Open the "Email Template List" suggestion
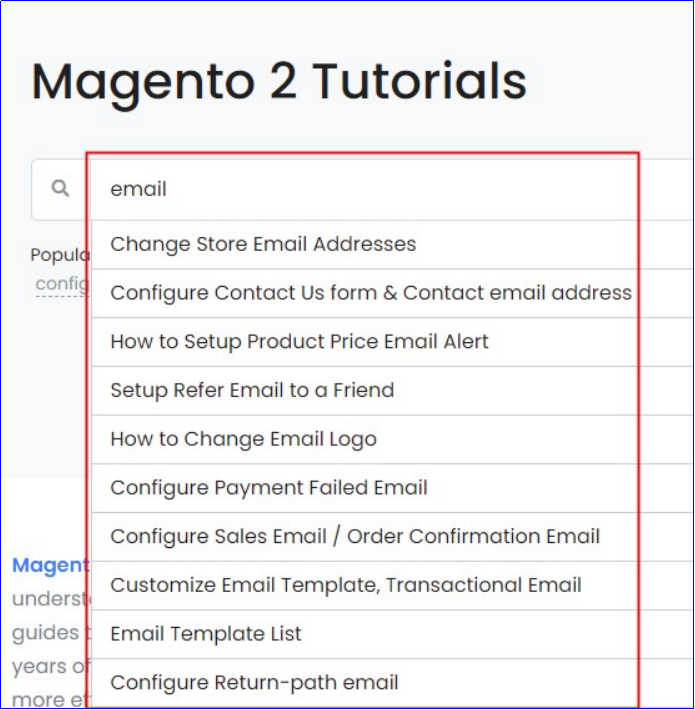This screenshot has width=695, height=710. click(364, 634)
